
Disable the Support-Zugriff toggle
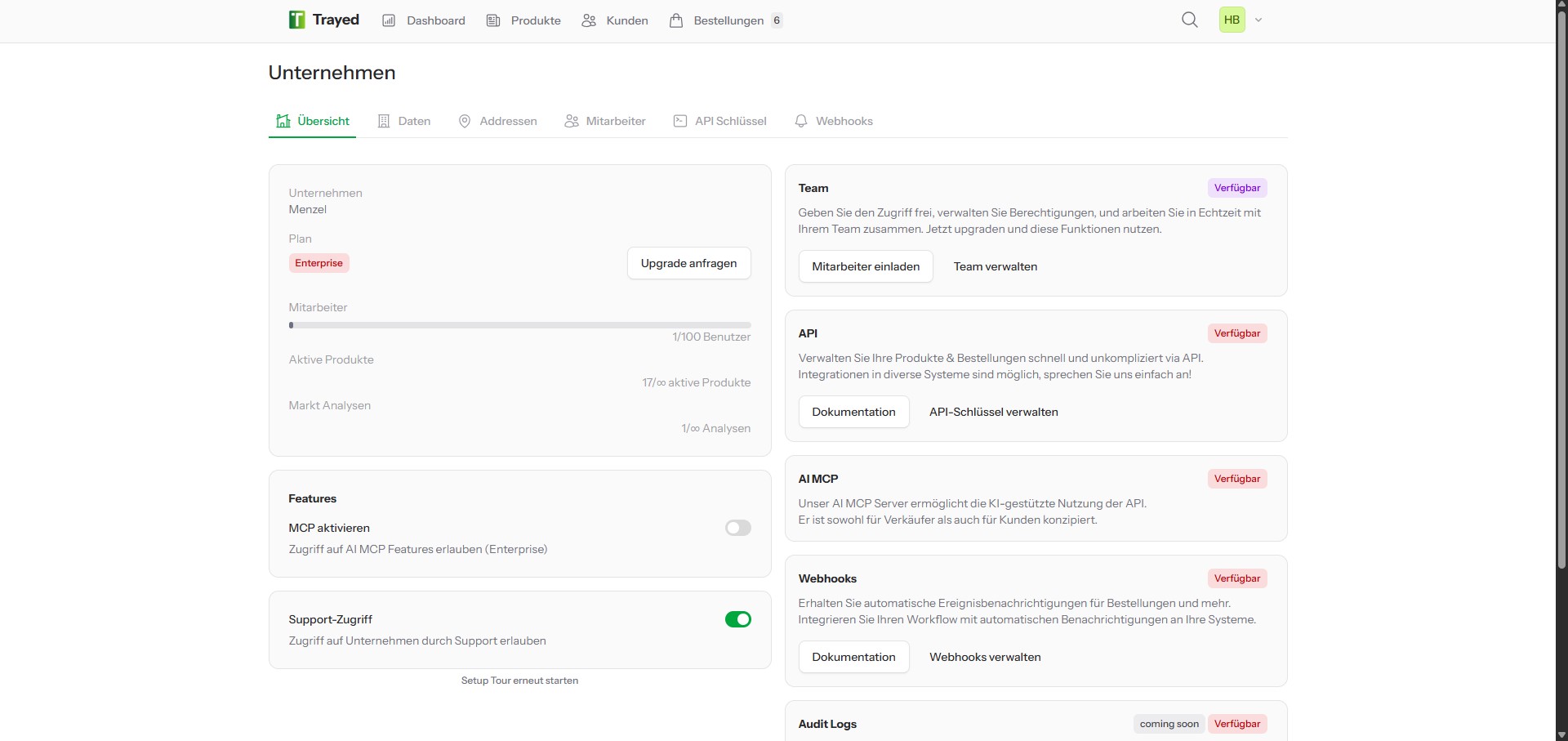pyautogui.click(x=737, y=619)
